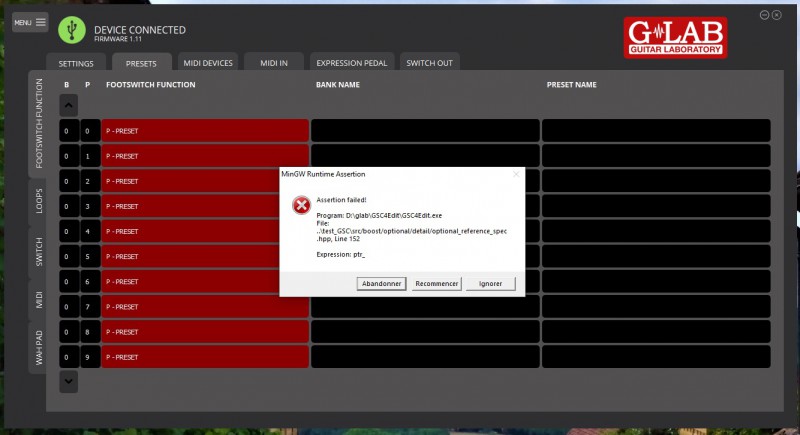Open the MIDI DEVICES tab

(208, 63)
